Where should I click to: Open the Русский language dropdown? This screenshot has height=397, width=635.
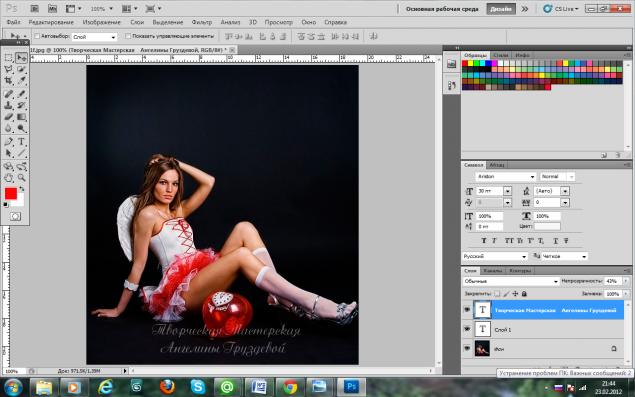(494, 256)
